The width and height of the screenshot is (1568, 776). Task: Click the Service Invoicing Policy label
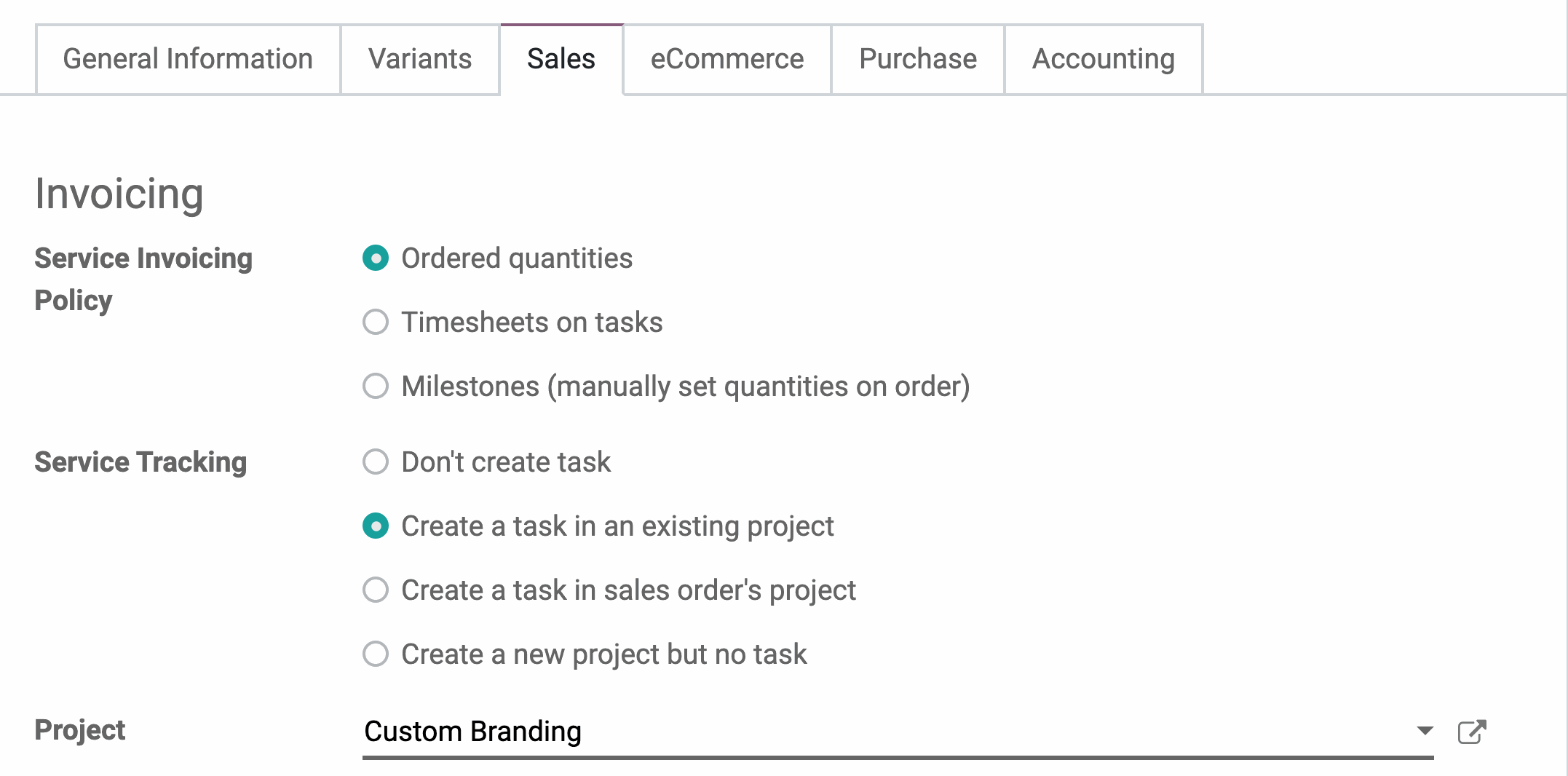tap(143, 279)
